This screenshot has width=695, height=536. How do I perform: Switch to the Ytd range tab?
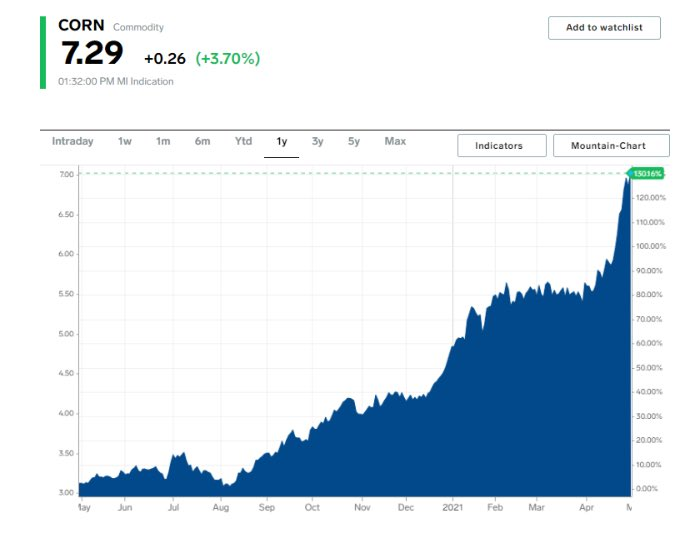point(243,142)
